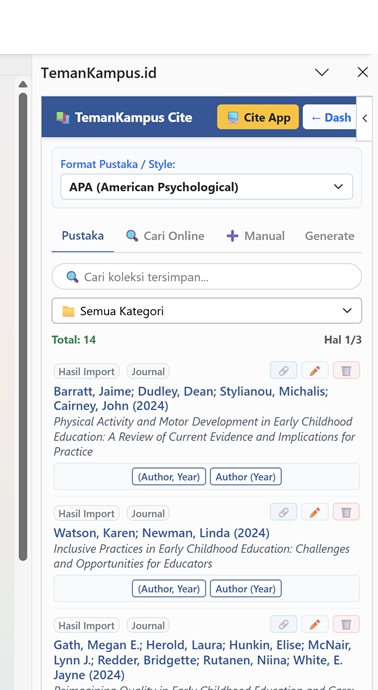This screenshot has height=690, width=378.
Task: Click the document vertical scrollbar thumb
Action: point(23,327)
